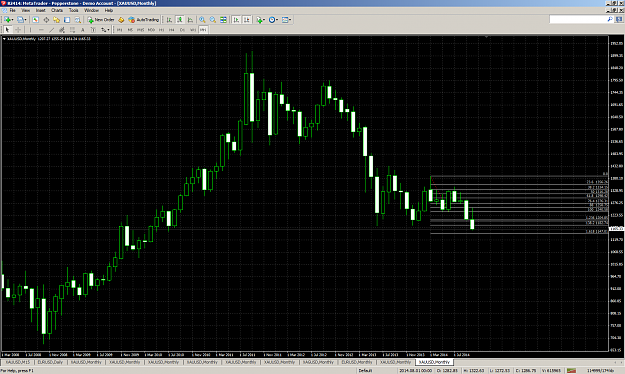The width and height of the screenshot is (625, 374).
Task: Switch to D1 daily timeframe
Action: (182, 30)
